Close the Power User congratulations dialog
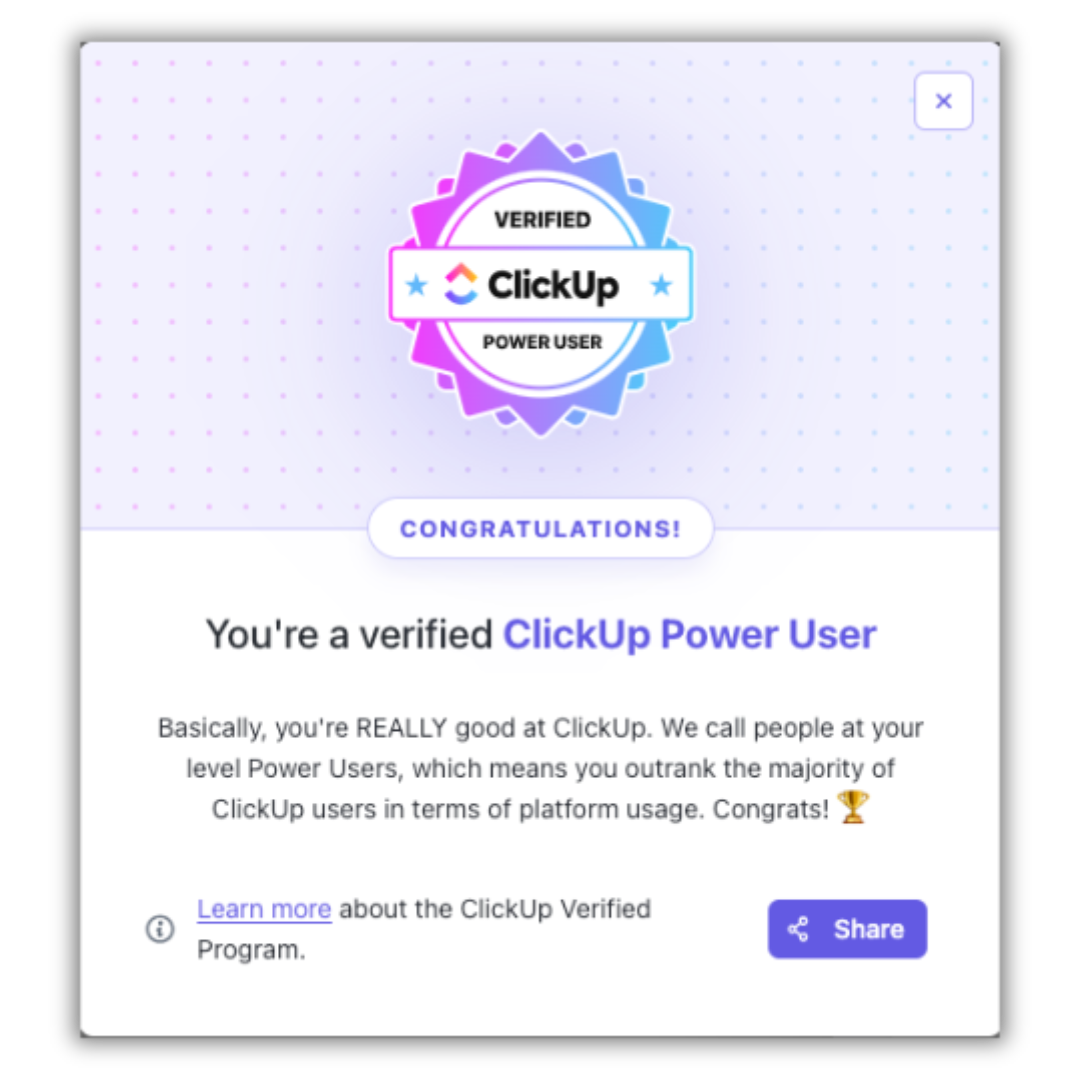1080x1080 pixels. tap(943, 101)
